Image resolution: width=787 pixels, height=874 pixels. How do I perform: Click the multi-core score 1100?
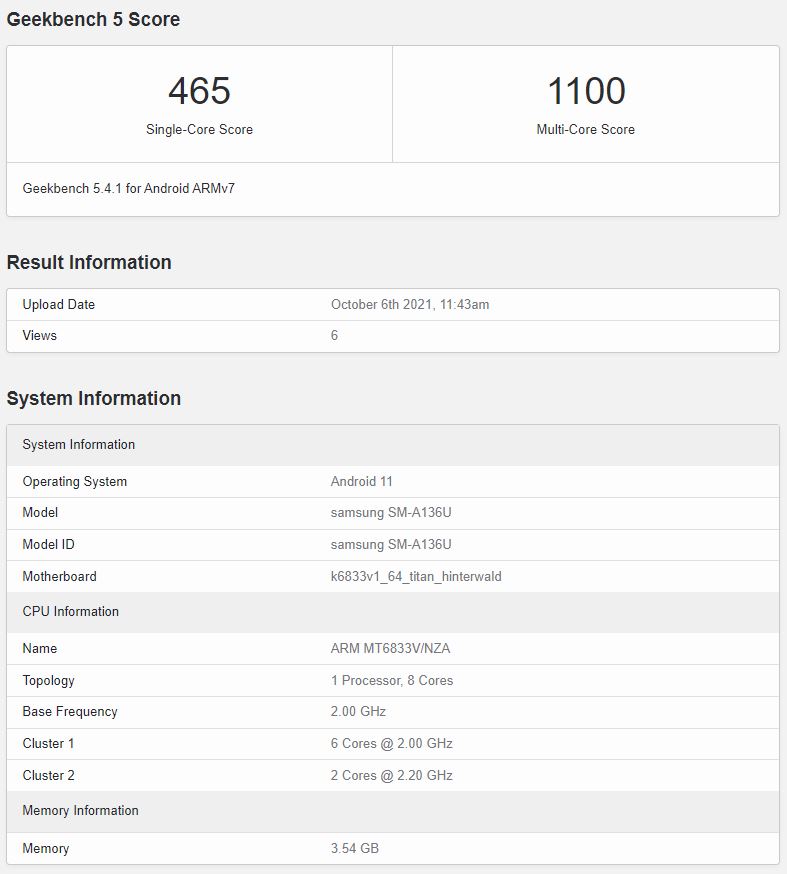[x=586, y=91]
